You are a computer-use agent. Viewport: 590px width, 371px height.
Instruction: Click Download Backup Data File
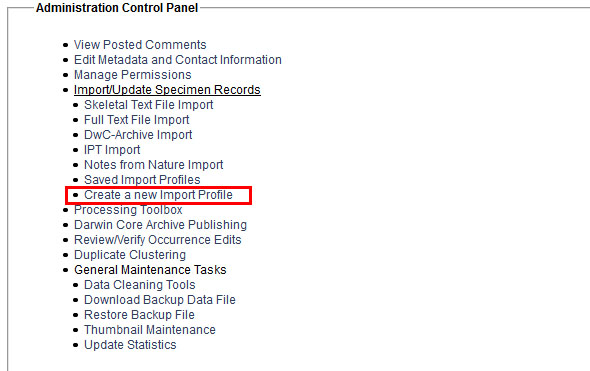[160, 300]
